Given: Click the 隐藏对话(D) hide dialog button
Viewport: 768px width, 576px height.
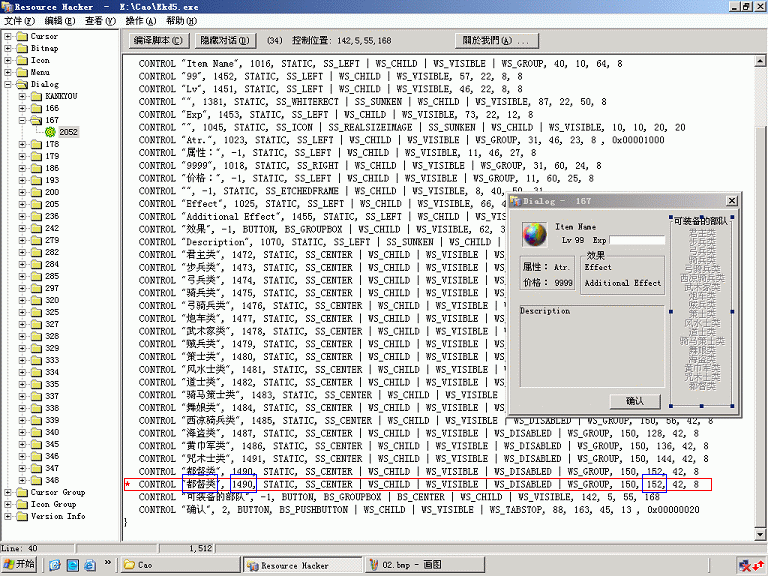Looking at the screenshot, I should (225, 40).
